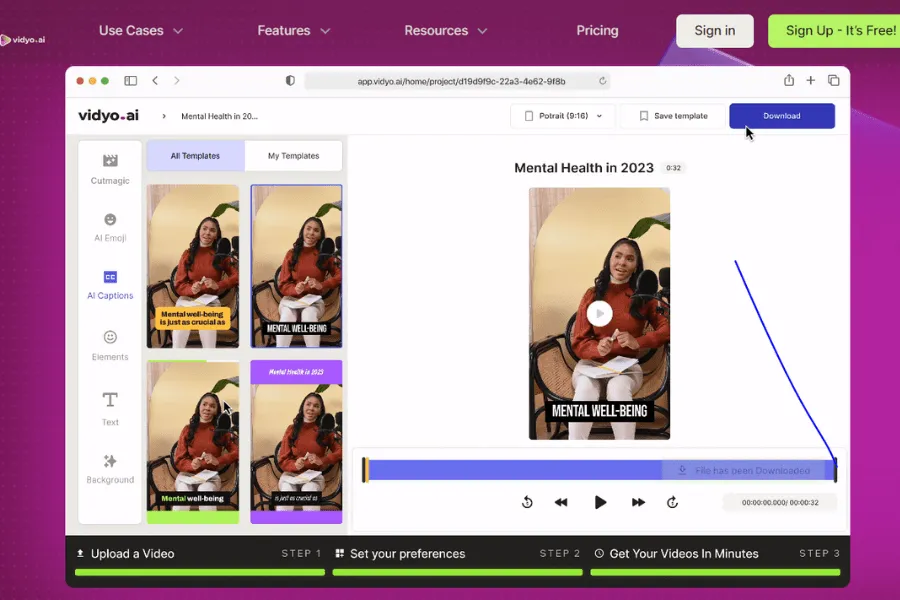Show the tab overview icon
Viewport: 900px width, 600px height.
(833, 80)
